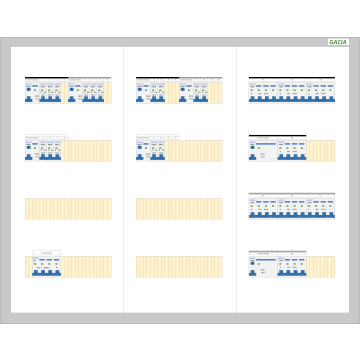Select the empty DIN rail in middle column's bottom row
The height and width of the screenshot is (360, 360).
(x=179, y=267)
